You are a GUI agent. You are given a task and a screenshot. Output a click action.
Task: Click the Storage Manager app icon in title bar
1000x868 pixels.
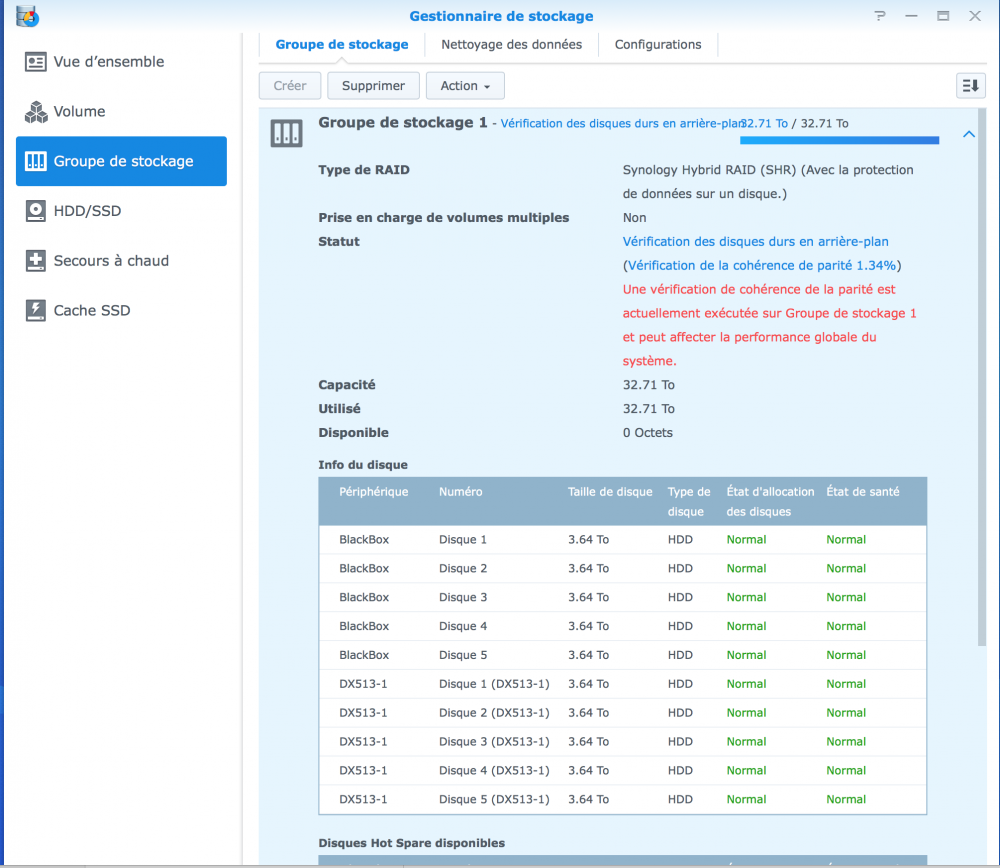tap(28, 16)
